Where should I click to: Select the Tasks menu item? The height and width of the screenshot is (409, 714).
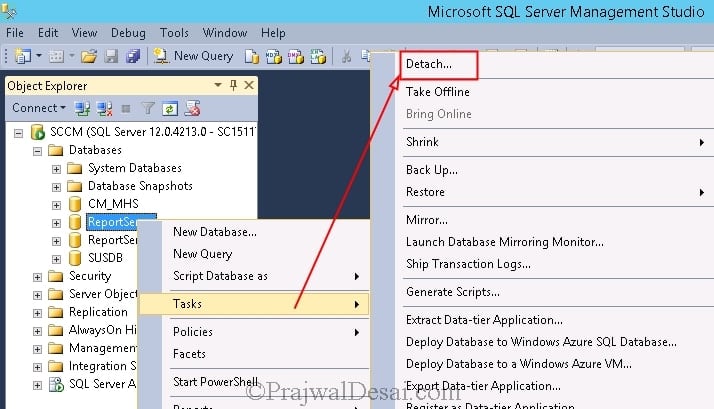click(254, 304)
